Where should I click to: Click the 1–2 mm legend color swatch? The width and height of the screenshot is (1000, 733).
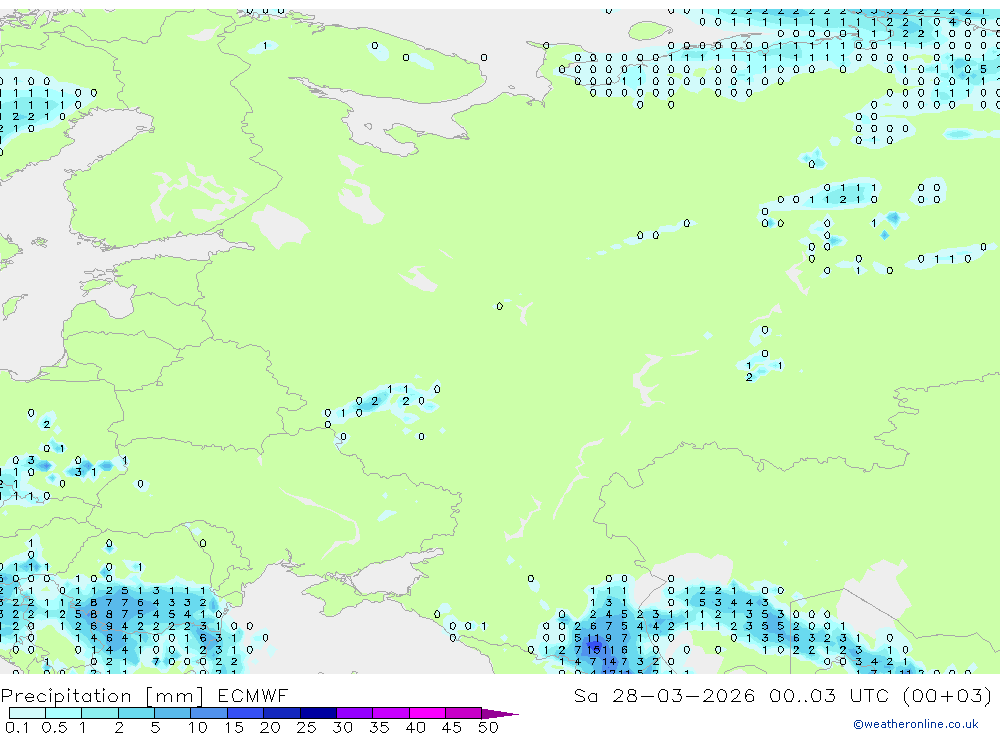(x=99, y=713)
